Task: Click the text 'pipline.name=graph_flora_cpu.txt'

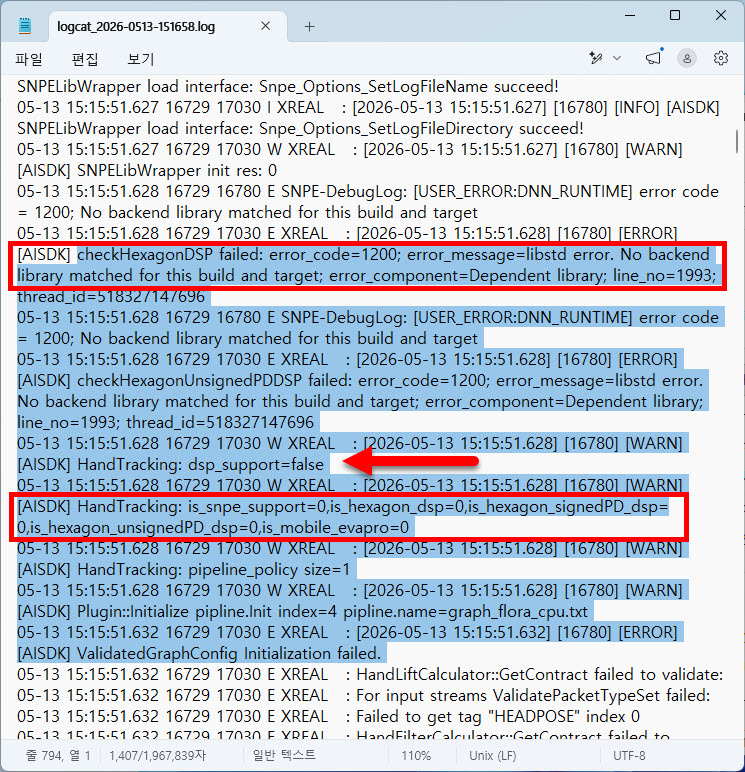Action: 465,612
